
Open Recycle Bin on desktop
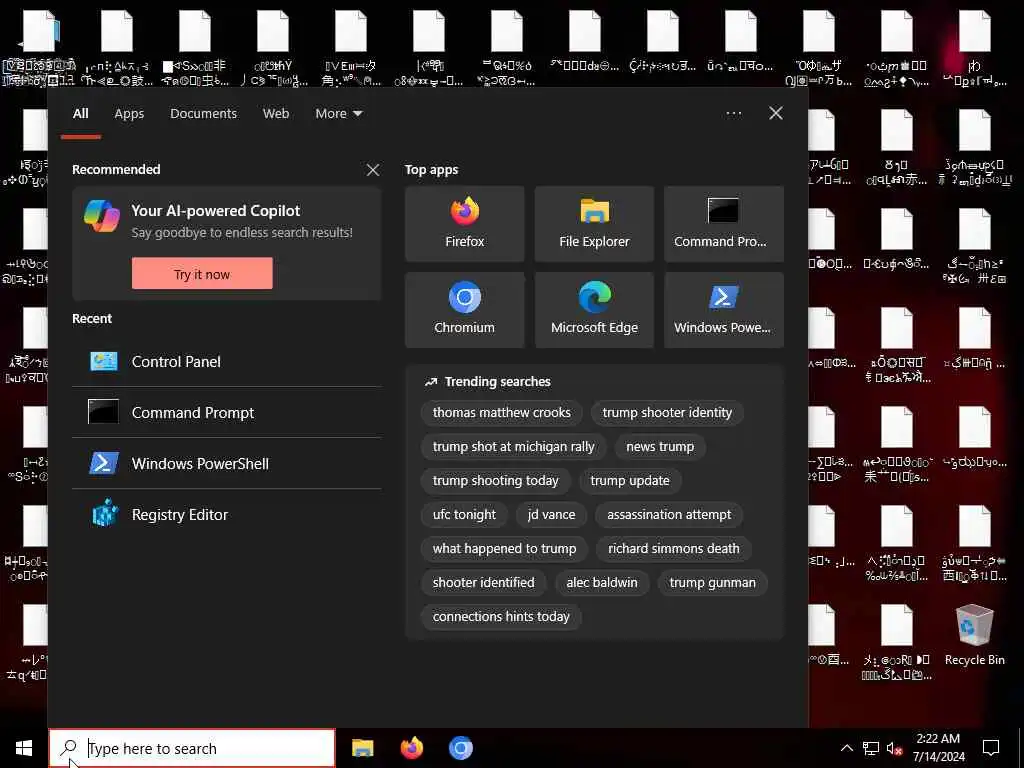click(974, 635)
